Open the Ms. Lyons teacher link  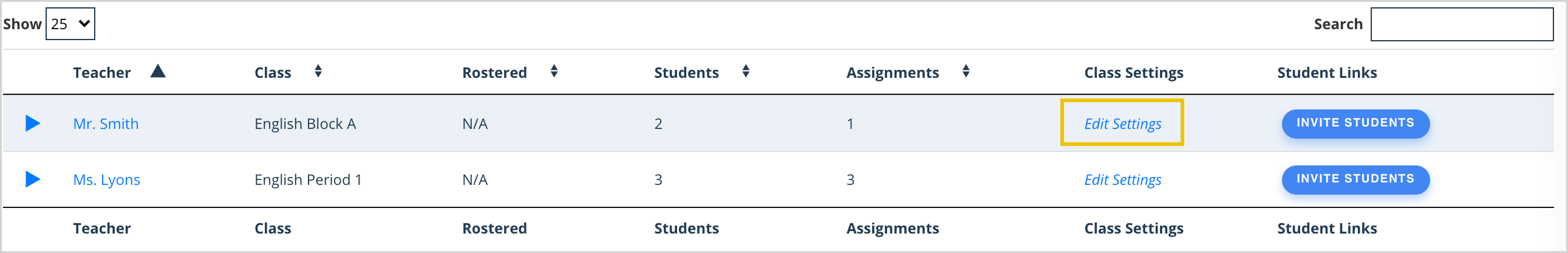click(x=106, y=180)
